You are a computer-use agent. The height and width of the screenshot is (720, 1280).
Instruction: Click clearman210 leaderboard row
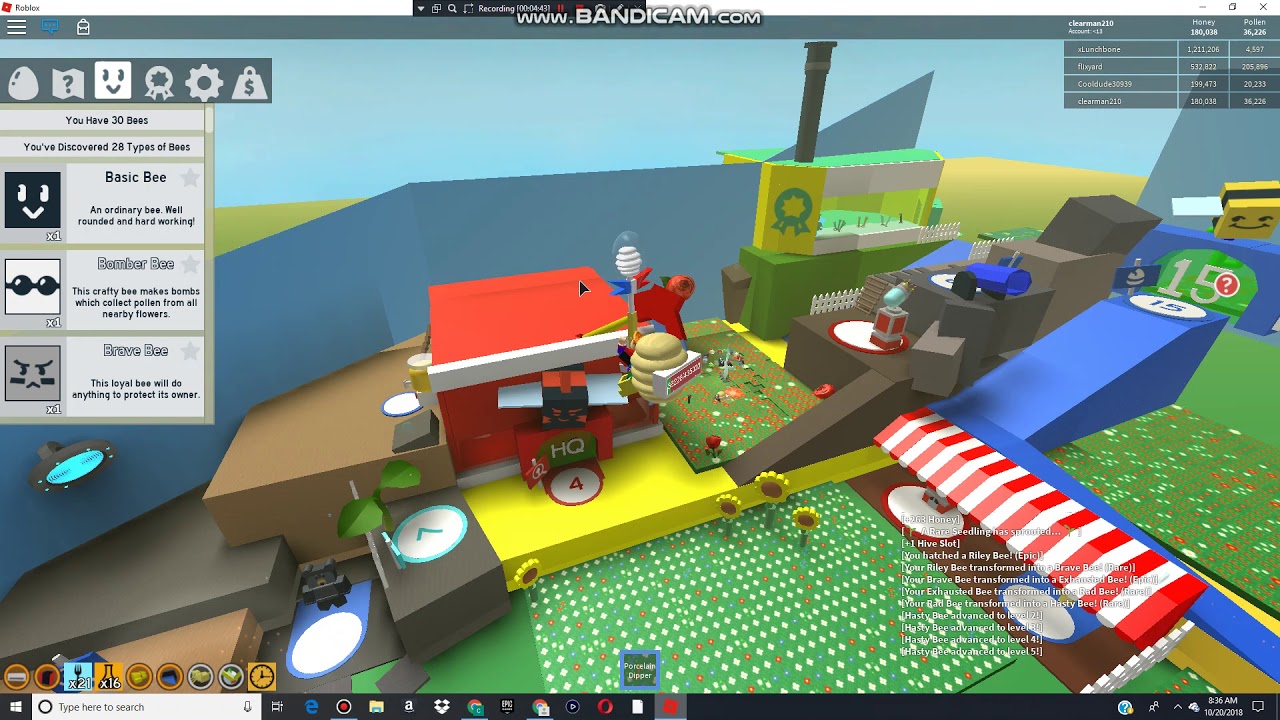tap(1171, 101)
